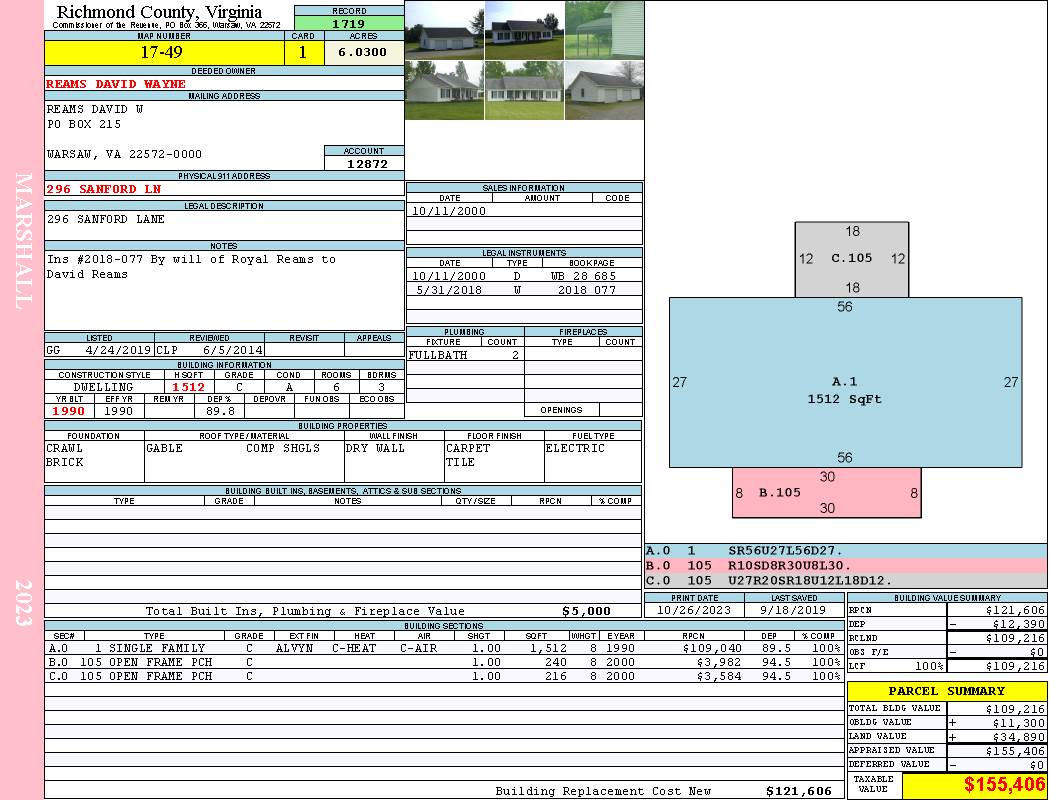Select the map number 17-49

pos(161,52)
